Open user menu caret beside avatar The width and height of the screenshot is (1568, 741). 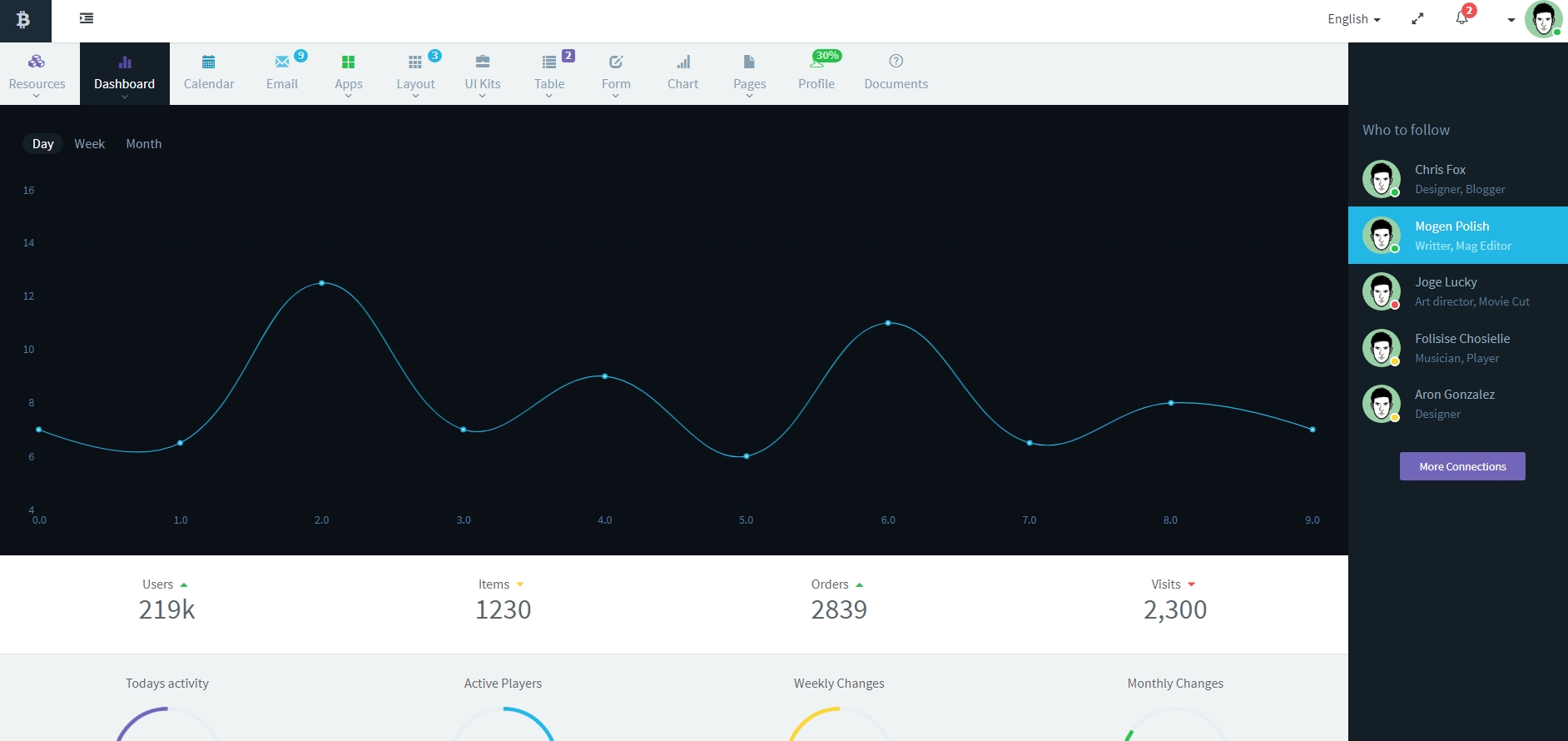click(1511, 20)
